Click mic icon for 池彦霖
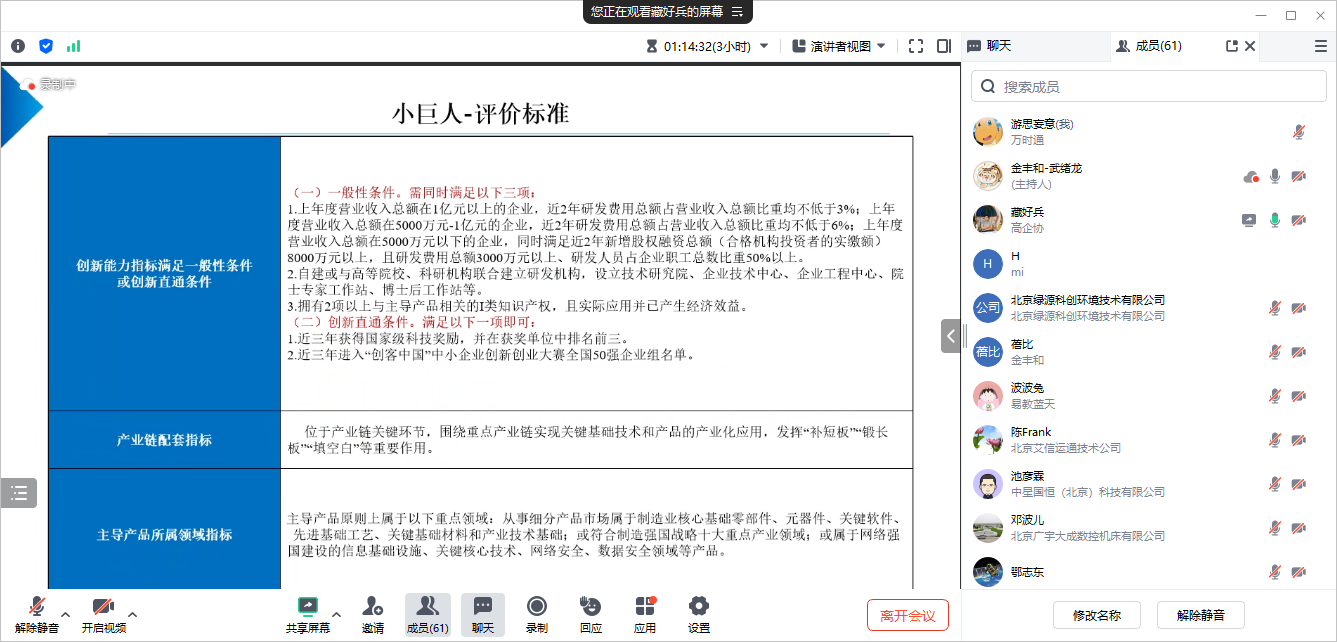The image size is (1337, 642). coord(1275,484)
